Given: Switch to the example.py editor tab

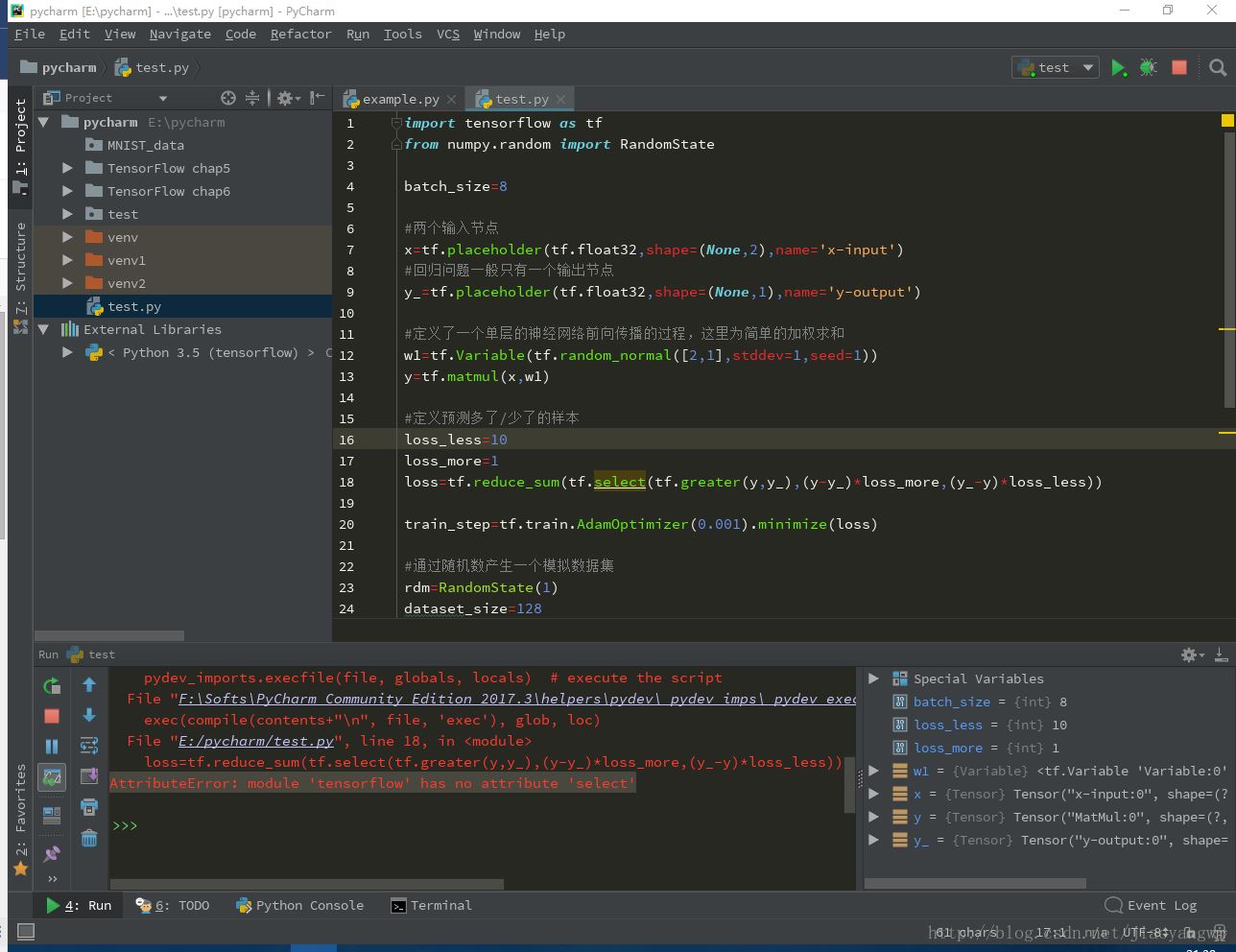Looking at the screenshot, I should [400, 99].
